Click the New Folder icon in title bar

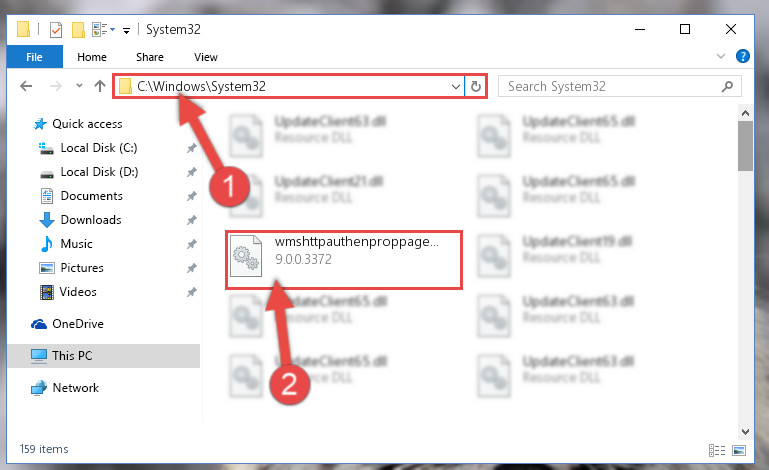point(78,30)
